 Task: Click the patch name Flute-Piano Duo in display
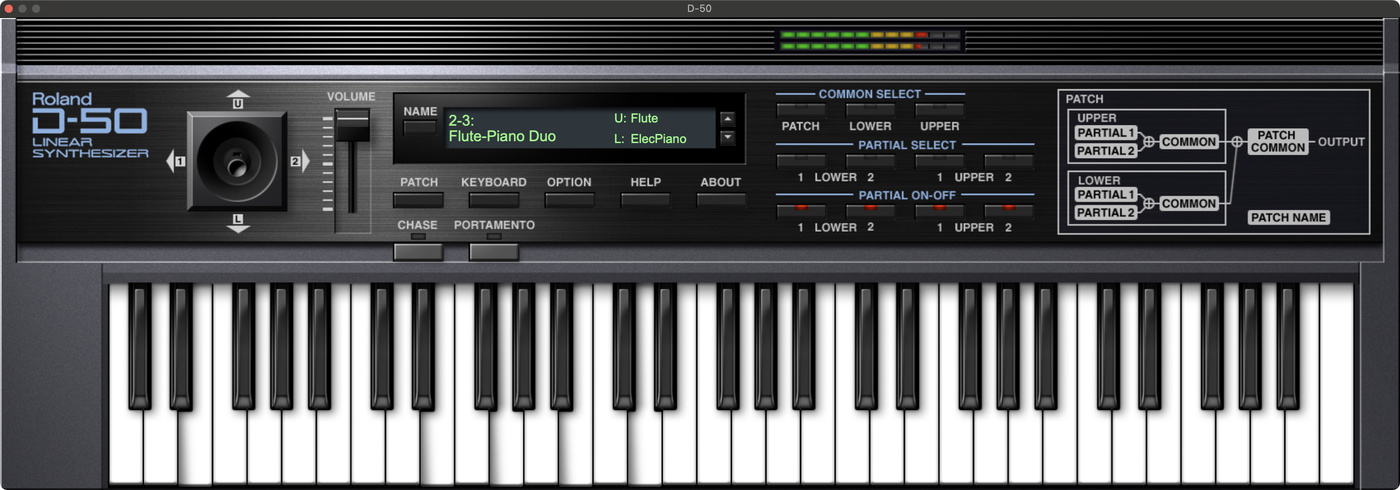(x=502, y=137)
